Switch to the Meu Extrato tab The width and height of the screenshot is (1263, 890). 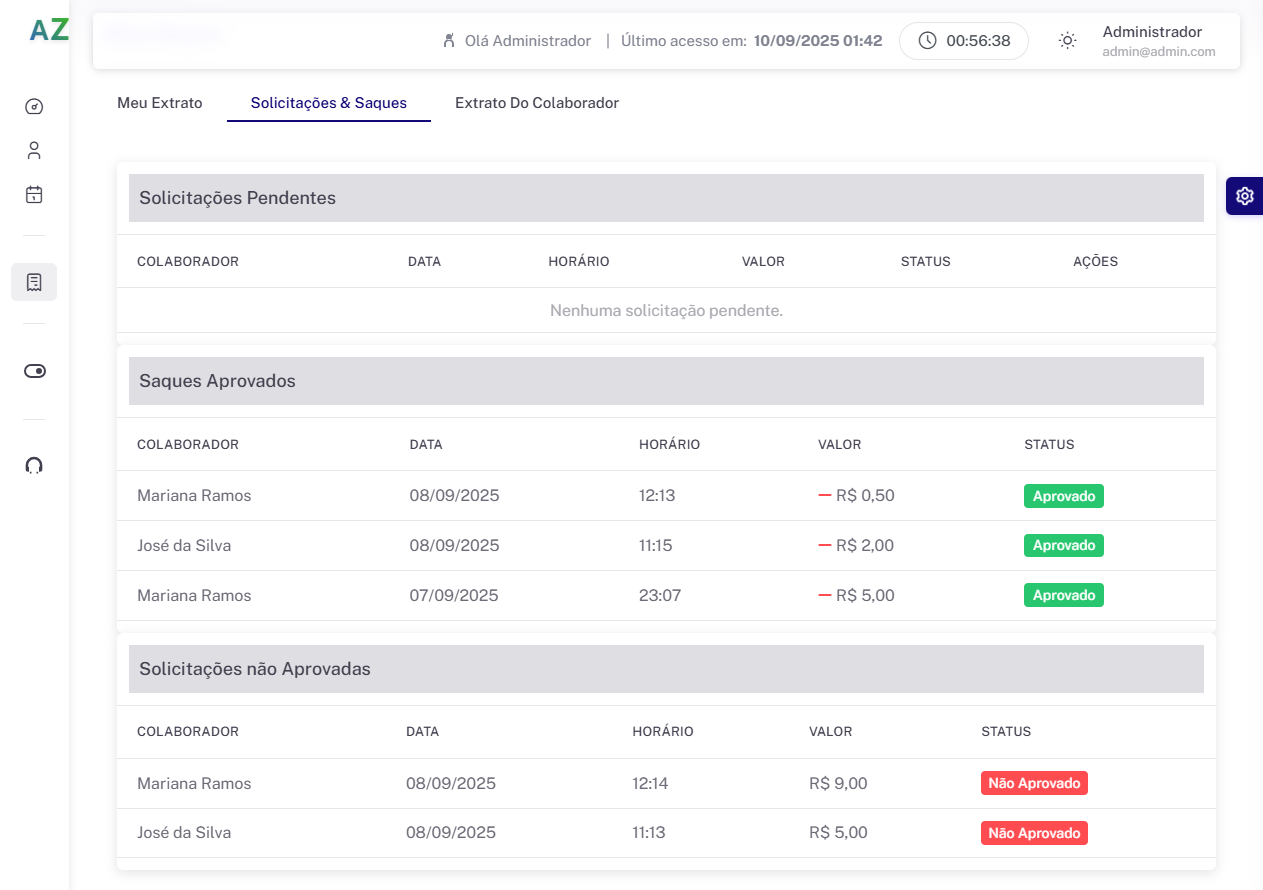pos(160,103)
